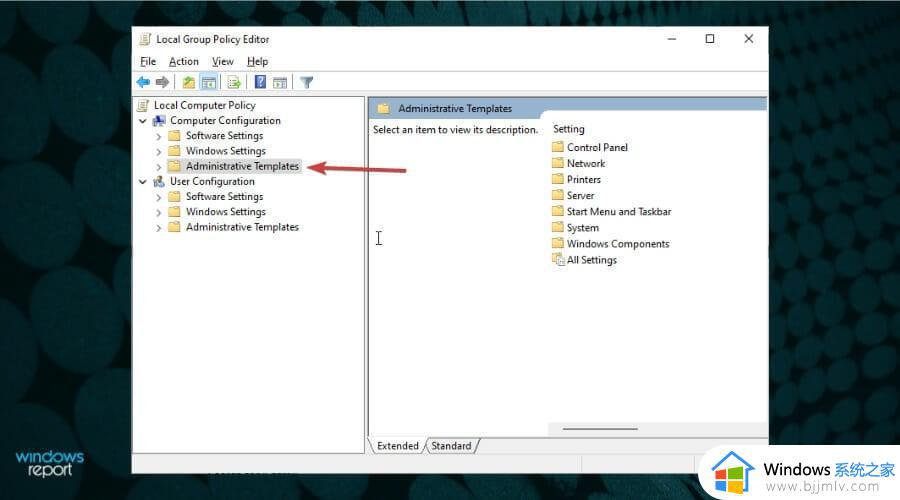Viewport: 900px width, 500px height.
Task: Click the Server folder icon
Action: click(558, 195)
